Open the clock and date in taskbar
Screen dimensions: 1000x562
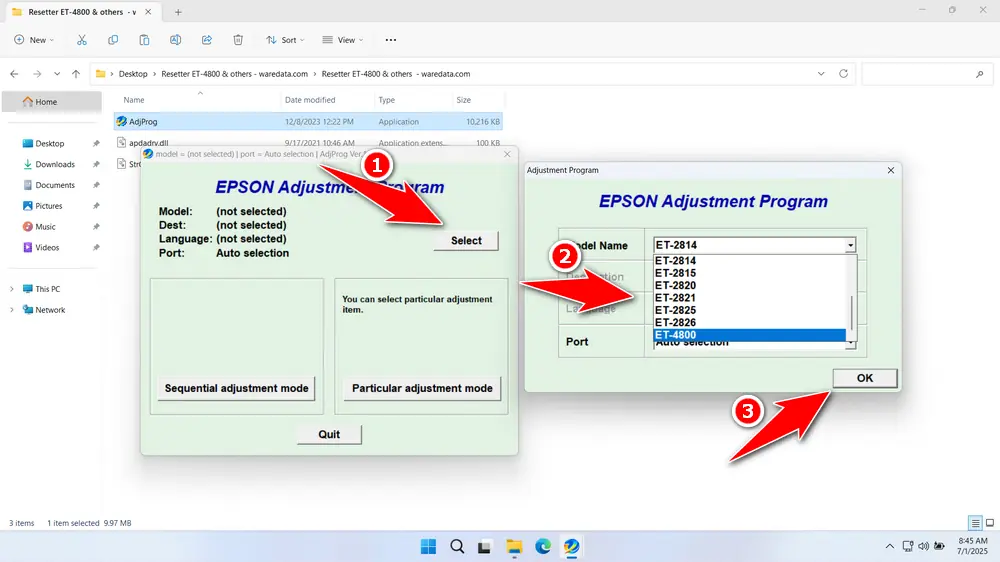973,546
